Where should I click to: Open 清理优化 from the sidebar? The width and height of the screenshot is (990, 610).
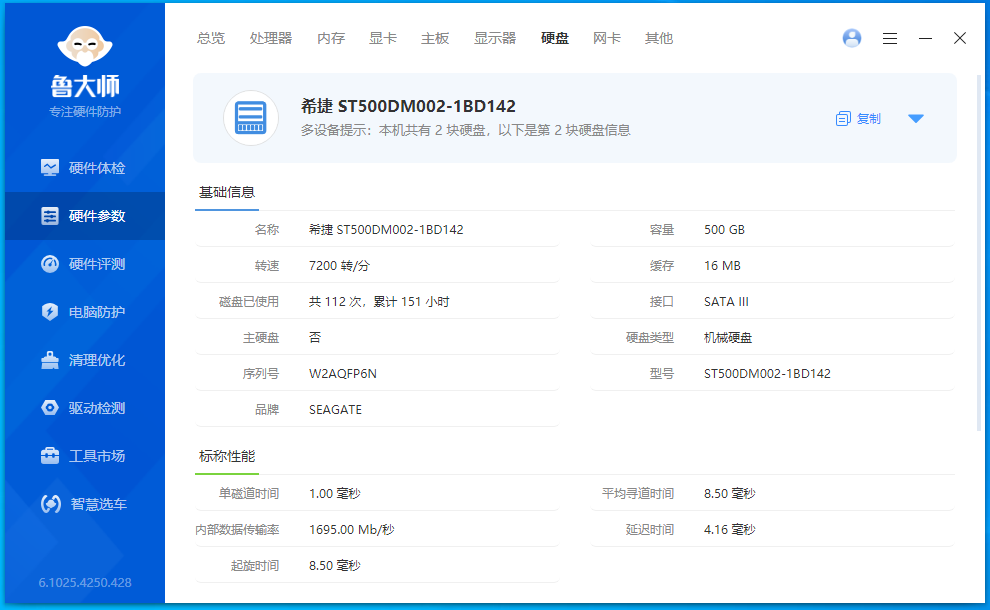(x=85, y=360)
